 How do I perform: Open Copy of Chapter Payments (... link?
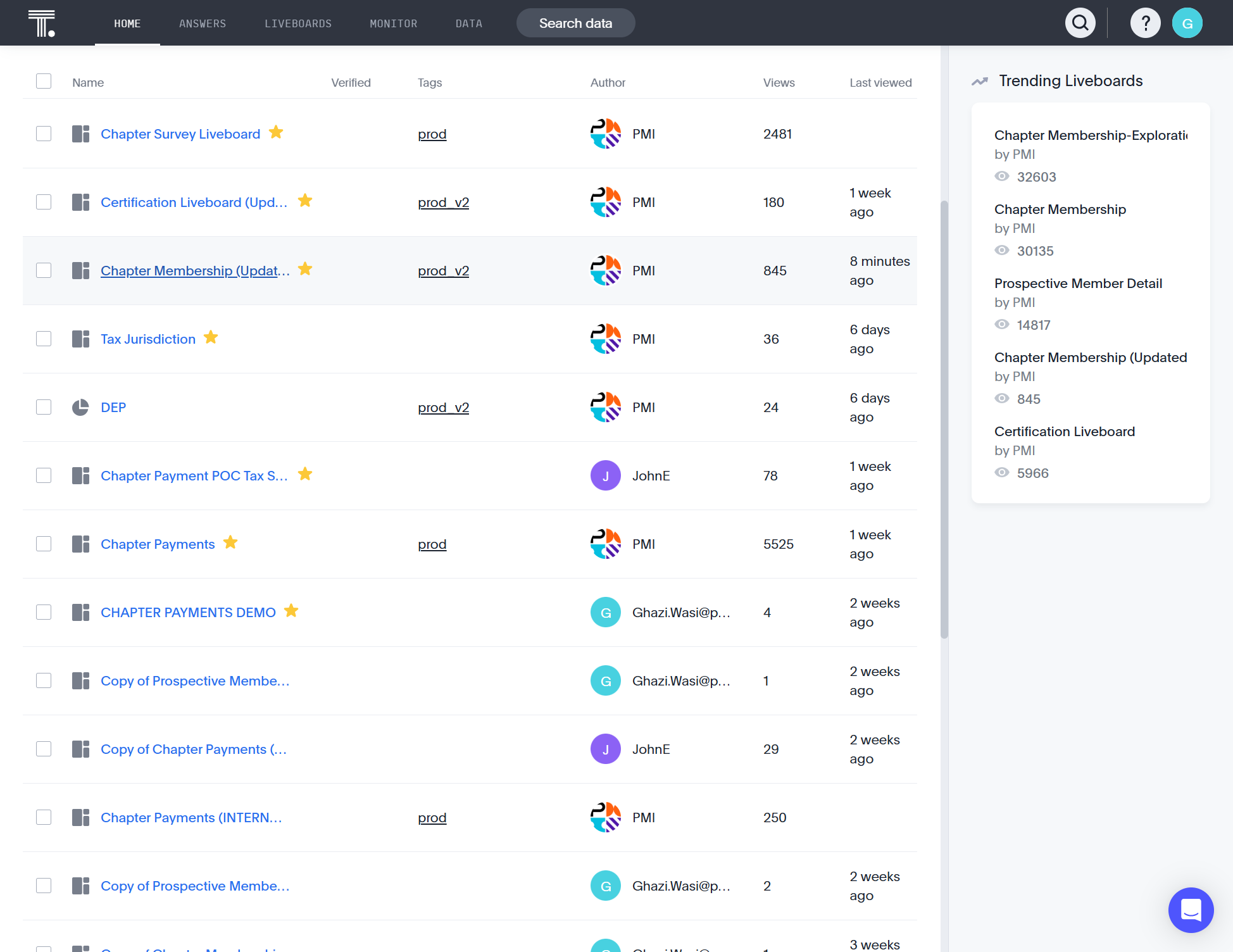click(194, 749)
